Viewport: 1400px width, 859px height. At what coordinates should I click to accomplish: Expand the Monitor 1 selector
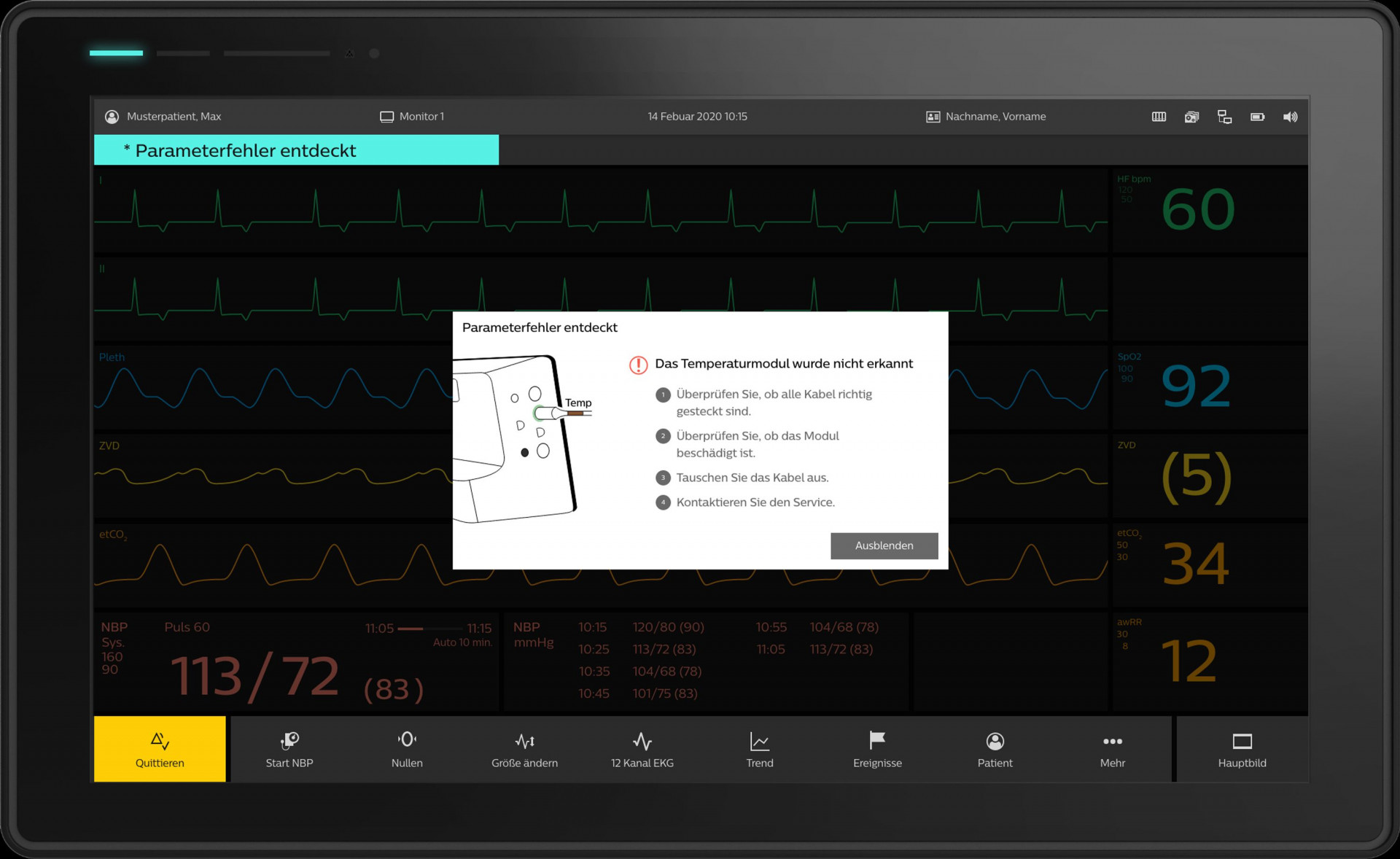point(412,116)
